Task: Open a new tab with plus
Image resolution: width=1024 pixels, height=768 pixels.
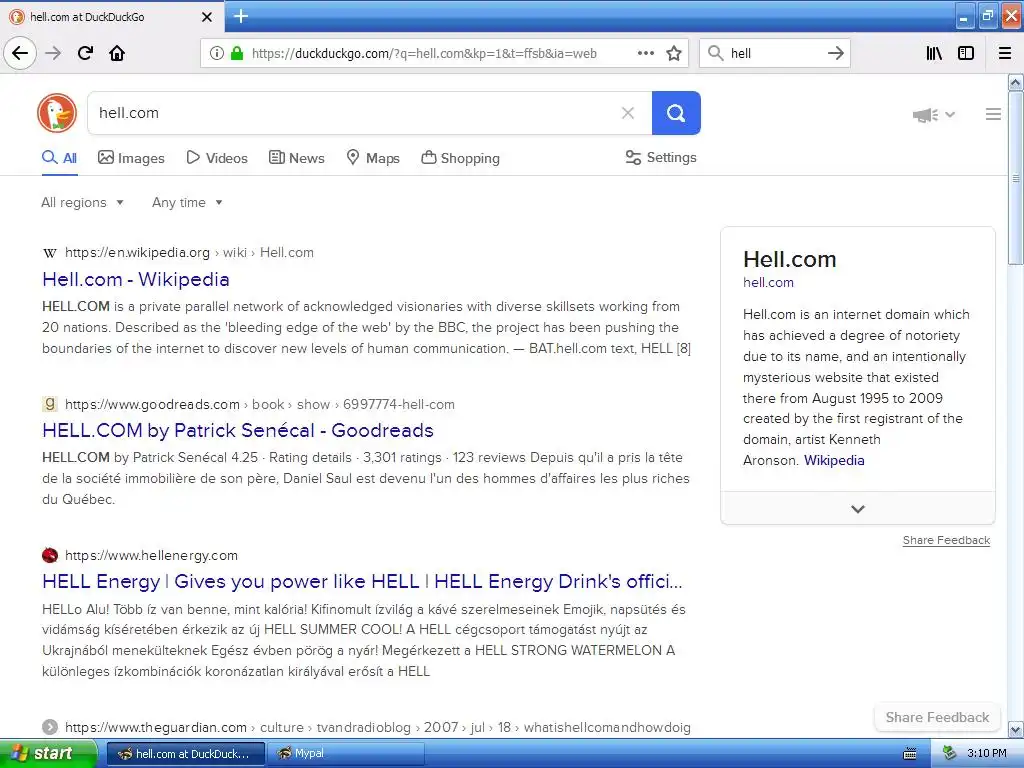Action: [241, 16]
